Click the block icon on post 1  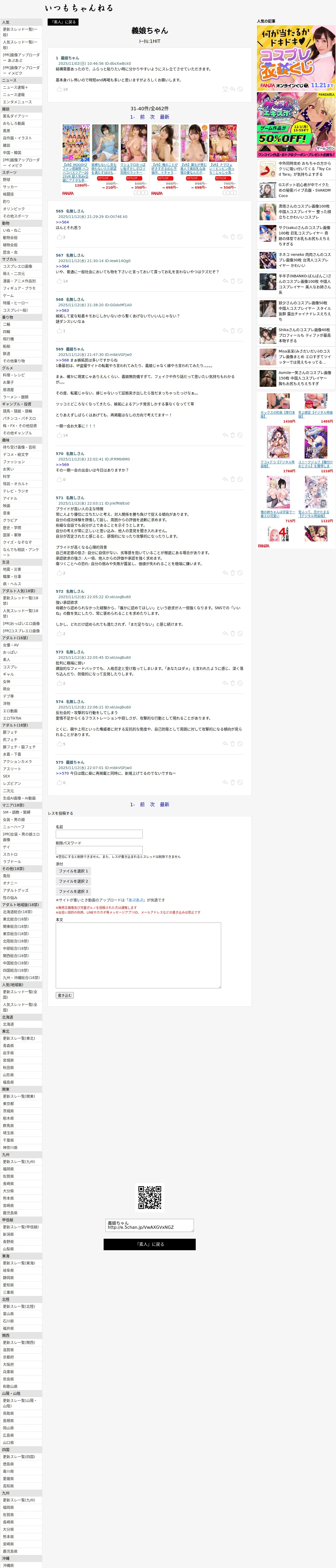pos(240,89)
